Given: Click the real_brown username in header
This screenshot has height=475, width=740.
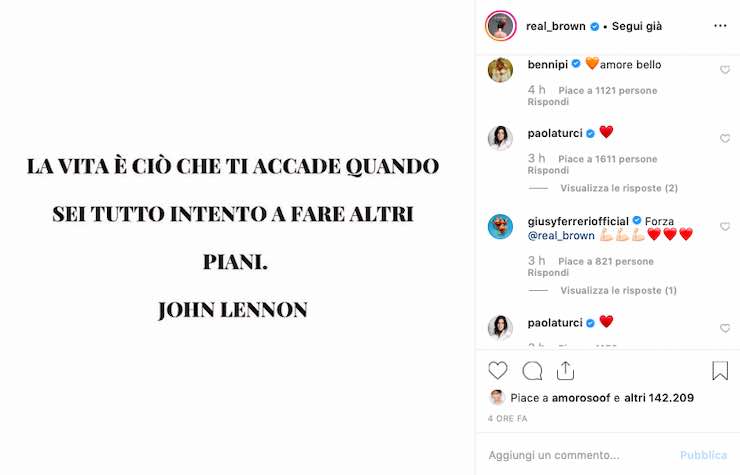Looking at the screenshot, I should pyautogui.click(x=556, y=26).
